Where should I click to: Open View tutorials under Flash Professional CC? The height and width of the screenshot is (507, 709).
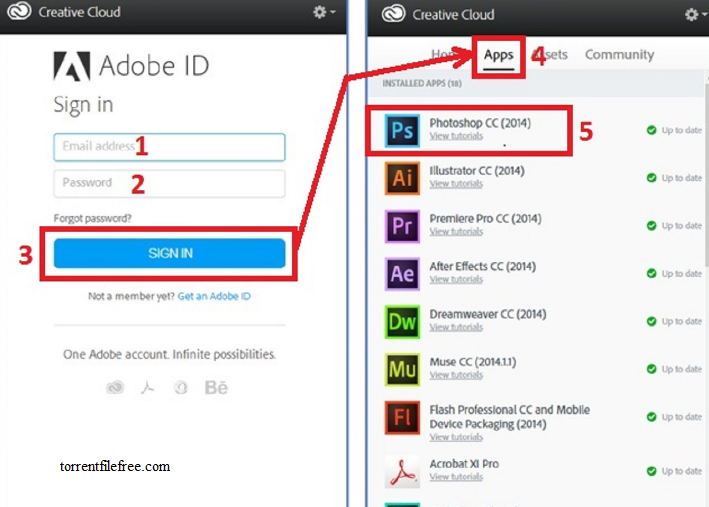tap(456, 437)
